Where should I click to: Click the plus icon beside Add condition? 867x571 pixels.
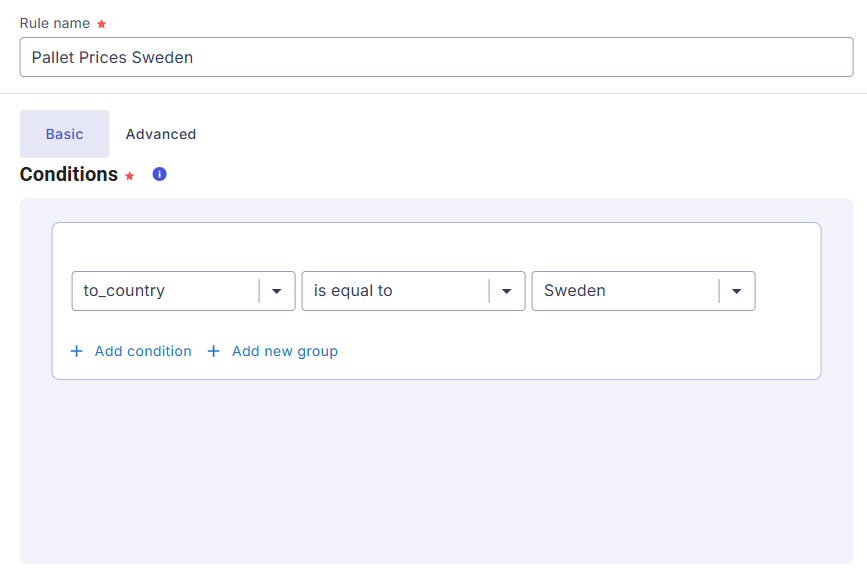[x=77, y=351]
